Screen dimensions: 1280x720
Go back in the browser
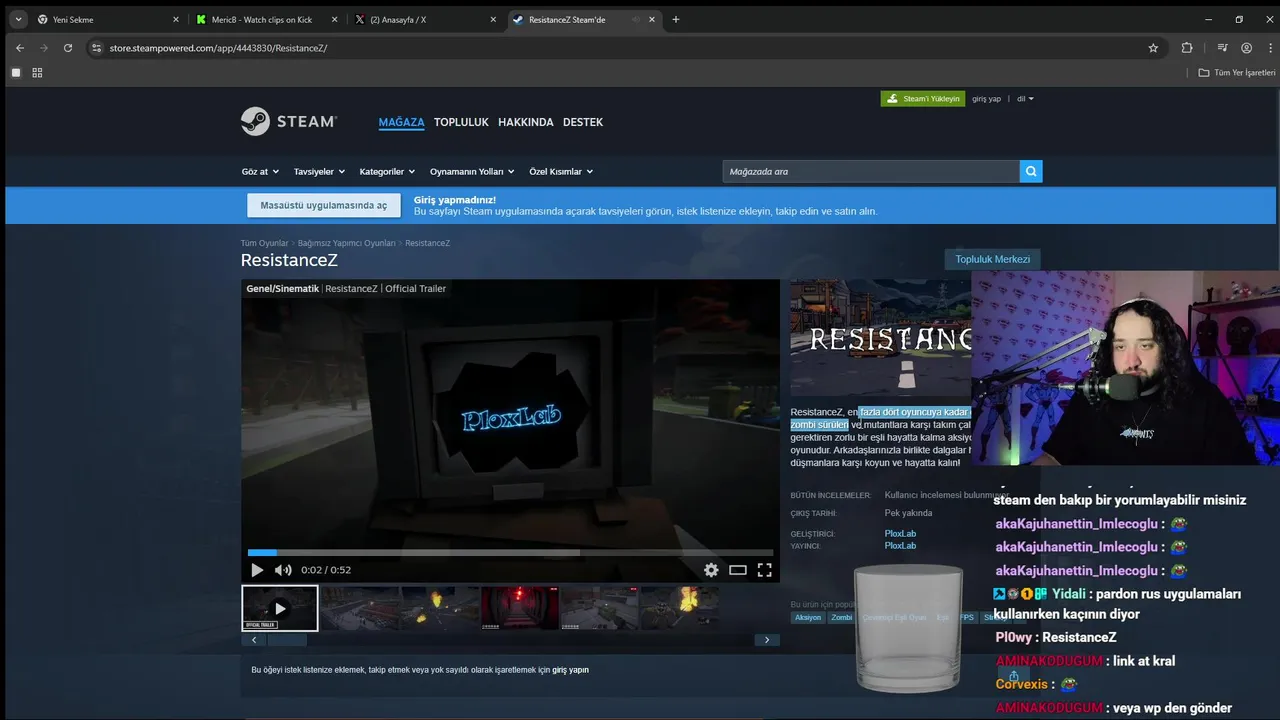tap(19, 48)
